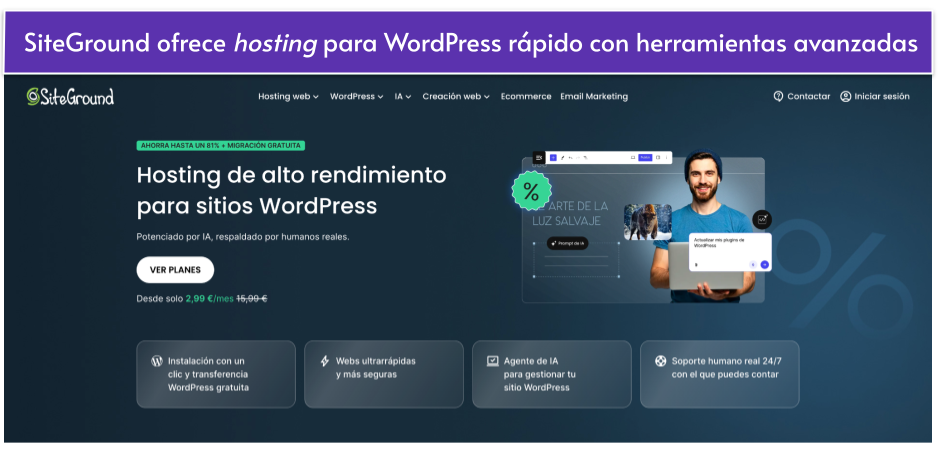Click the Iniciar sesión user icon

click(845, 96)
